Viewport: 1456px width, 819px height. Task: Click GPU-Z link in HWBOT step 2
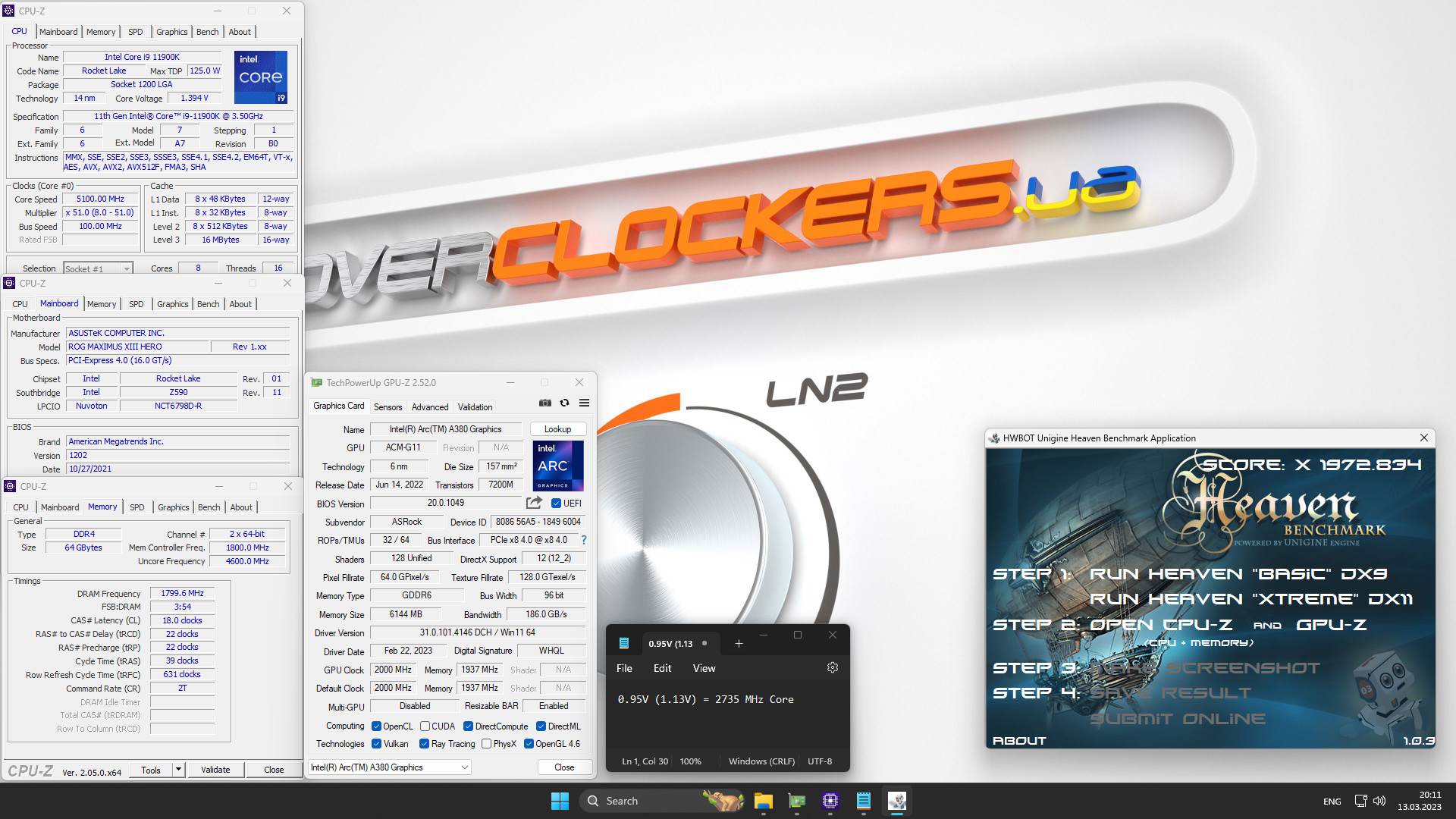1331,625
